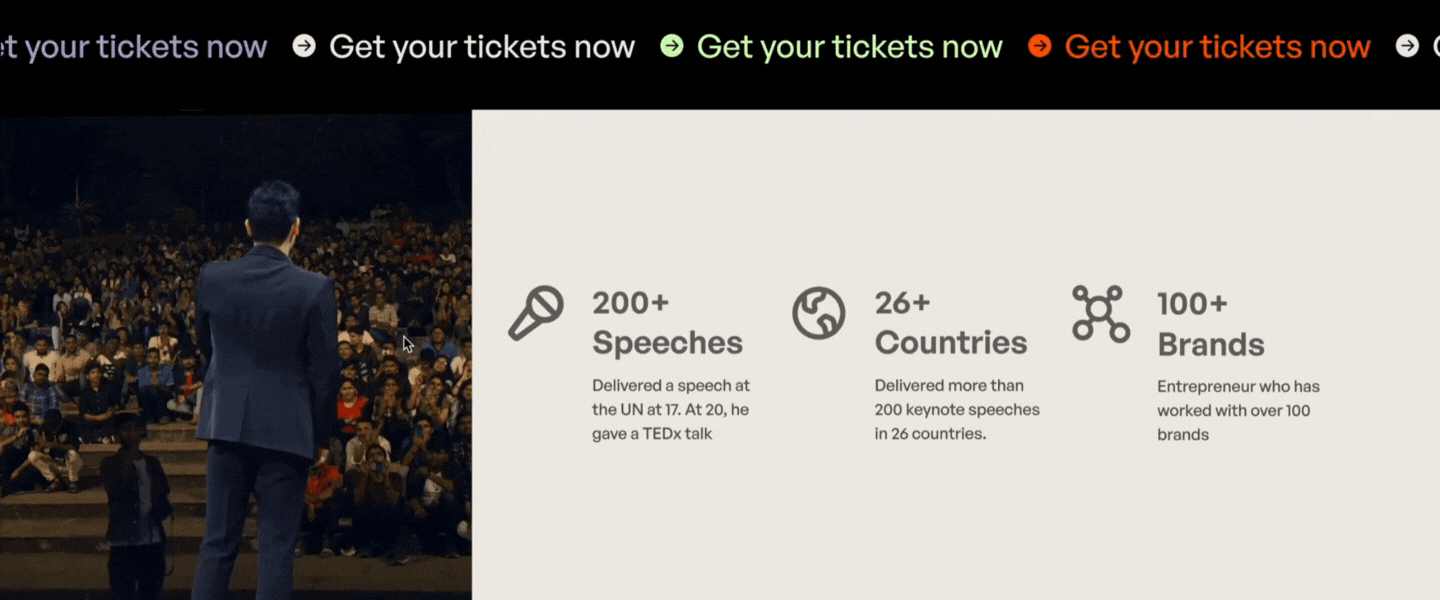1440x600 pixels.
Task: Click the arrow icon after orange ticket text
Action: tap(1407, 46)
